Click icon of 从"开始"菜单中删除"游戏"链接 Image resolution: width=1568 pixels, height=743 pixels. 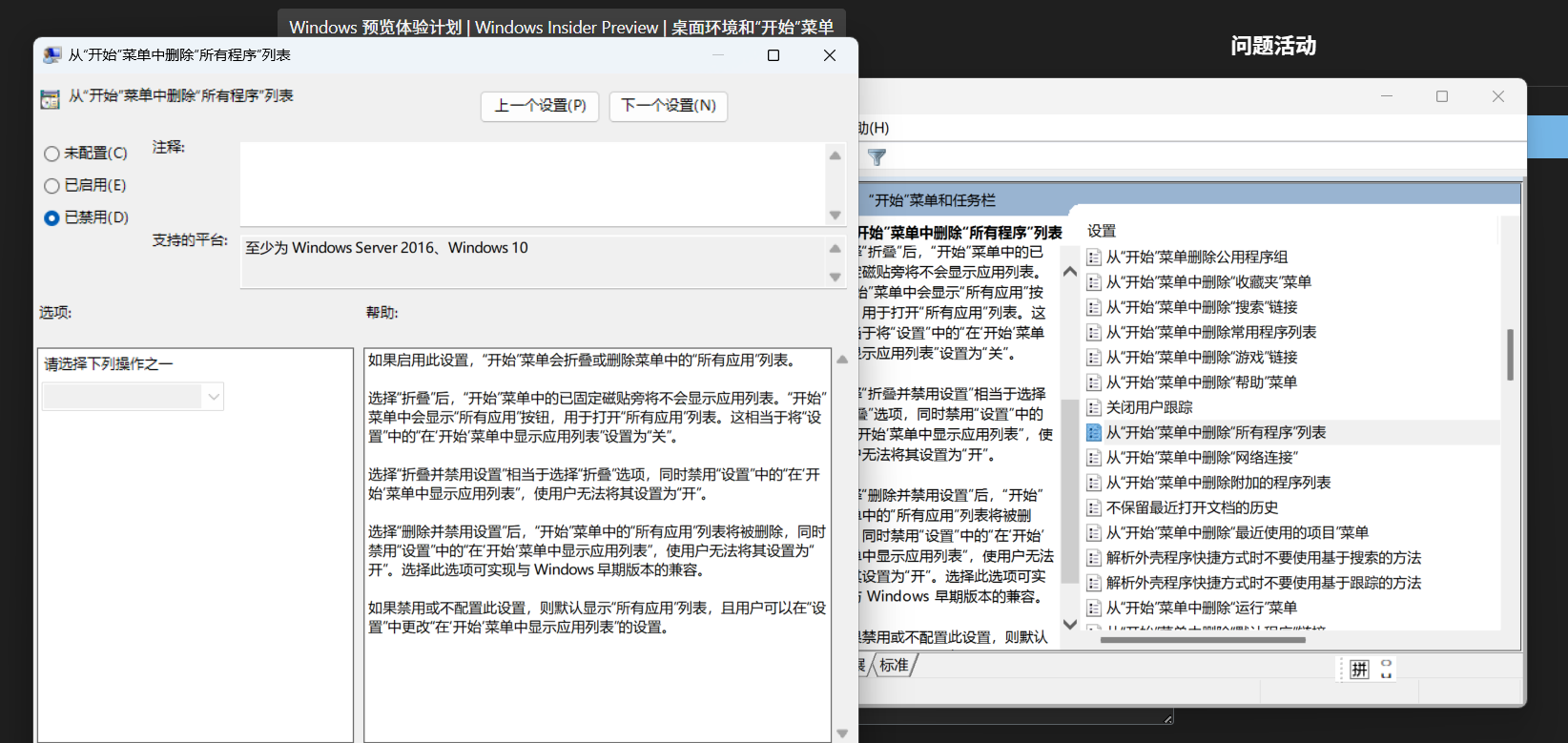pos(1094,358)
